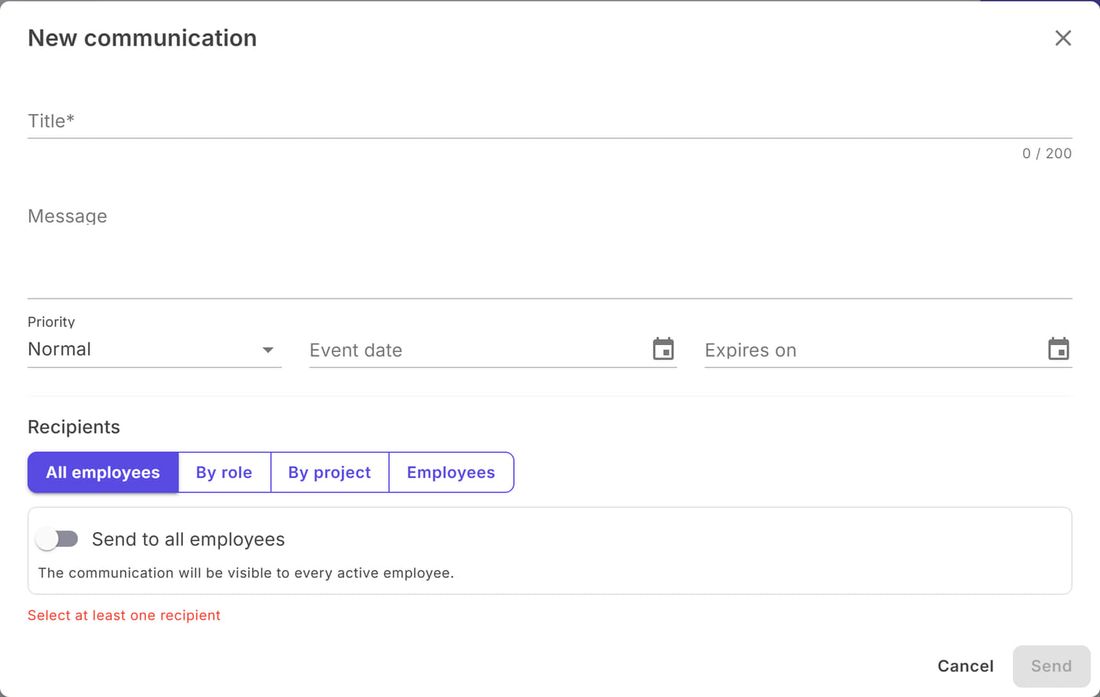Open the Expires on calendar picker
The height and width of the screenshot is (697, 1100).
[1058, 348]
